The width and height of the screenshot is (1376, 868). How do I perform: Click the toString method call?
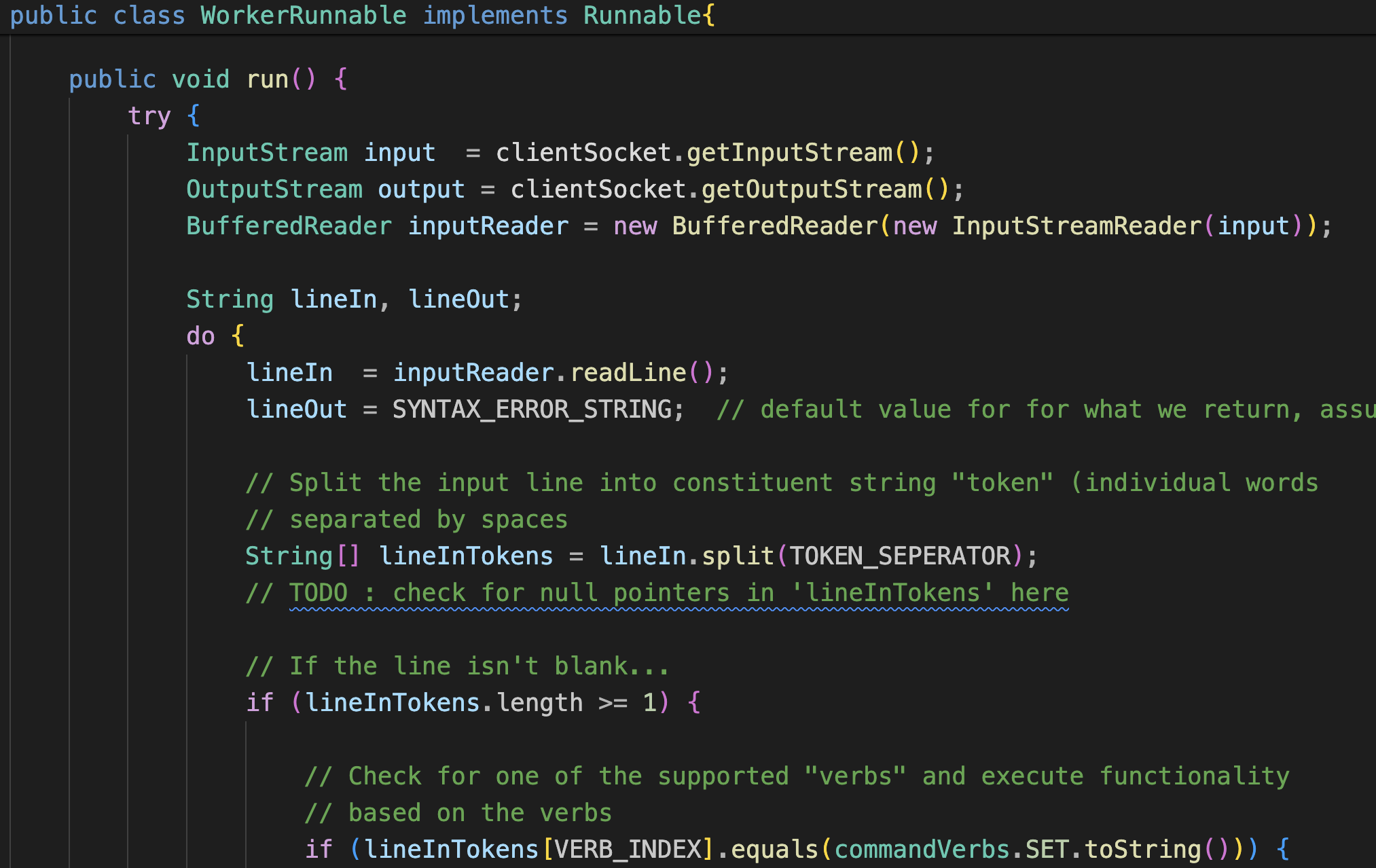click(x=1142, y=850)
